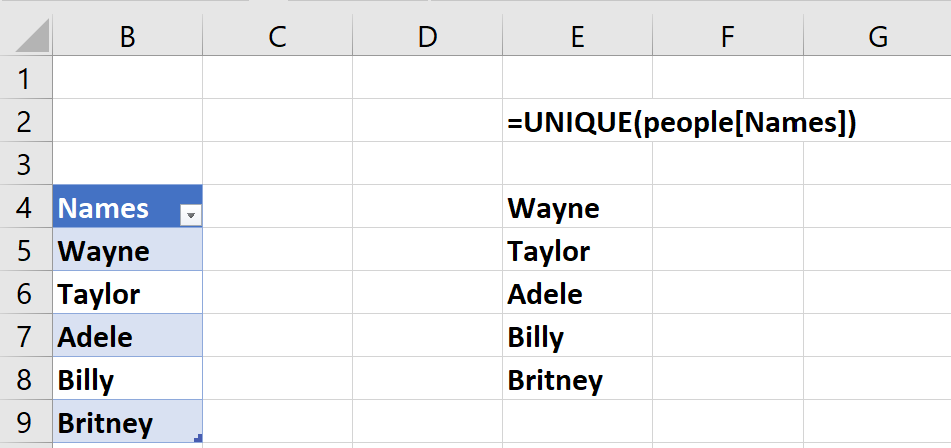Select column G header

coord(877,37)
